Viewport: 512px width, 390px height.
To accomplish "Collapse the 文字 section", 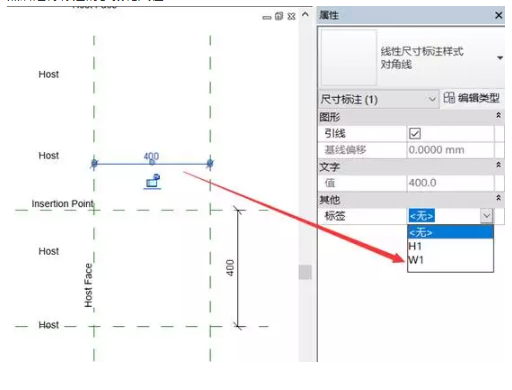I will coord(498,165).
